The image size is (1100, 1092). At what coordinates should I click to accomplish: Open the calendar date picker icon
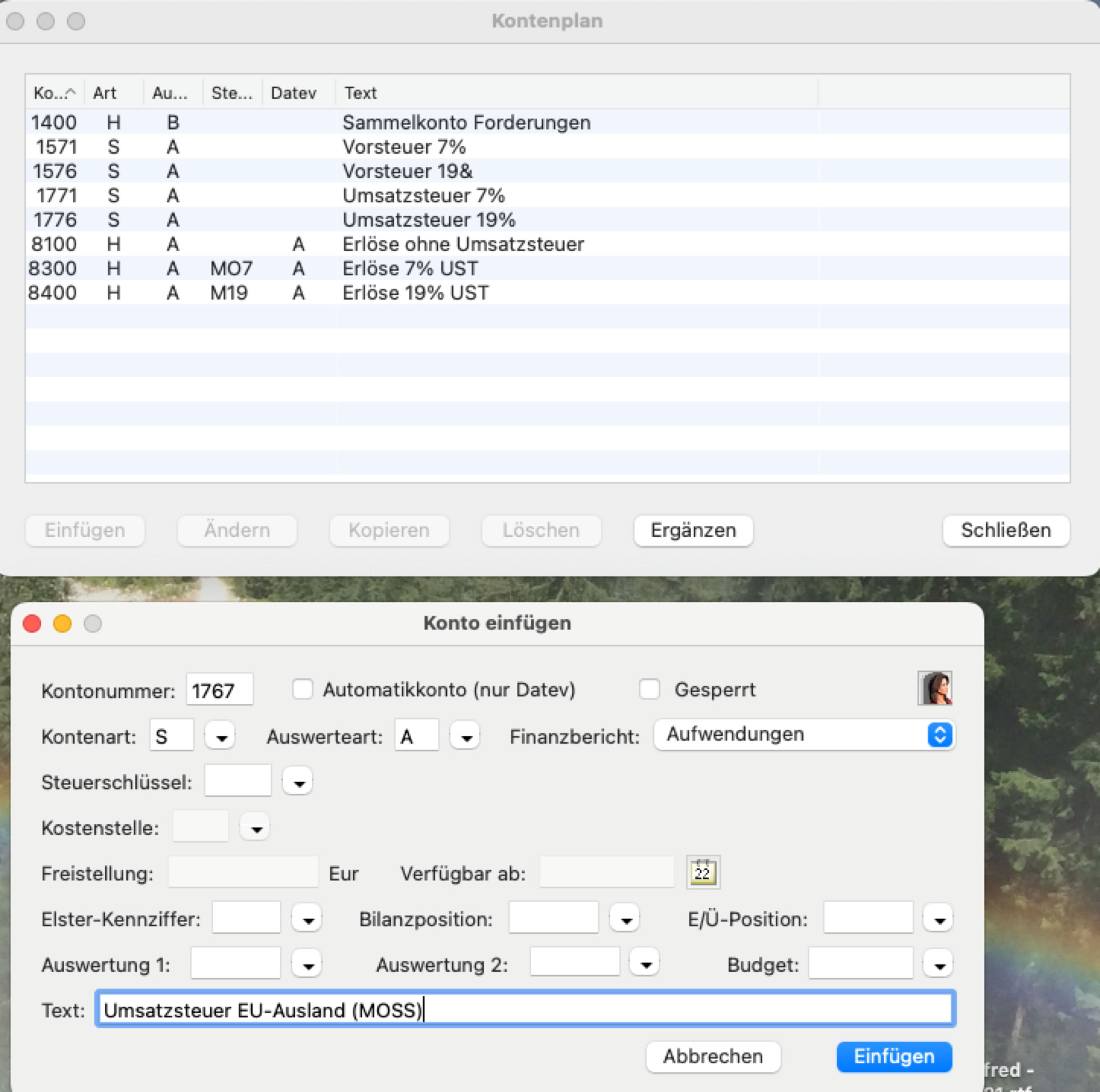click(x=703, y=871)
